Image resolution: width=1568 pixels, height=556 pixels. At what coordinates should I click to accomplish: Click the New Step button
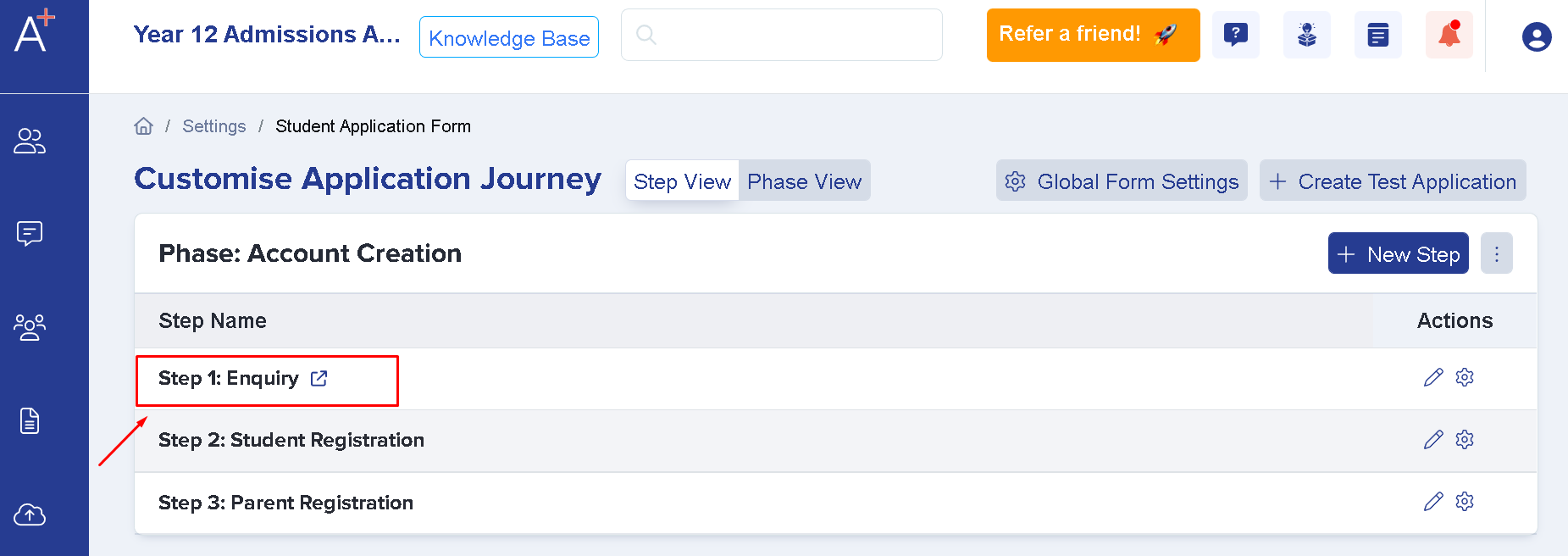[x=1398, y=254]
